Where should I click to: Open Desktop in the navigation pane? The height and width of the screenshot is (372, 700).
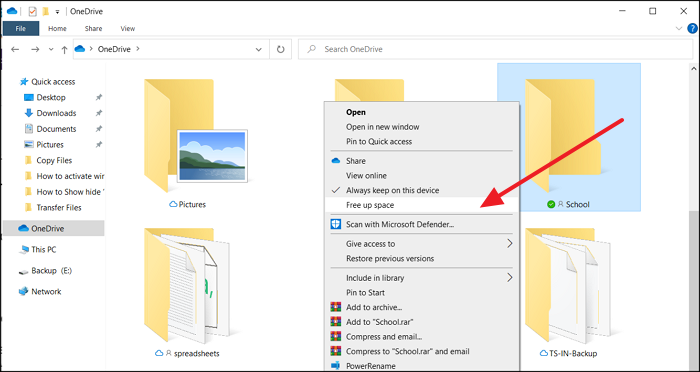(x=51, y=97)
